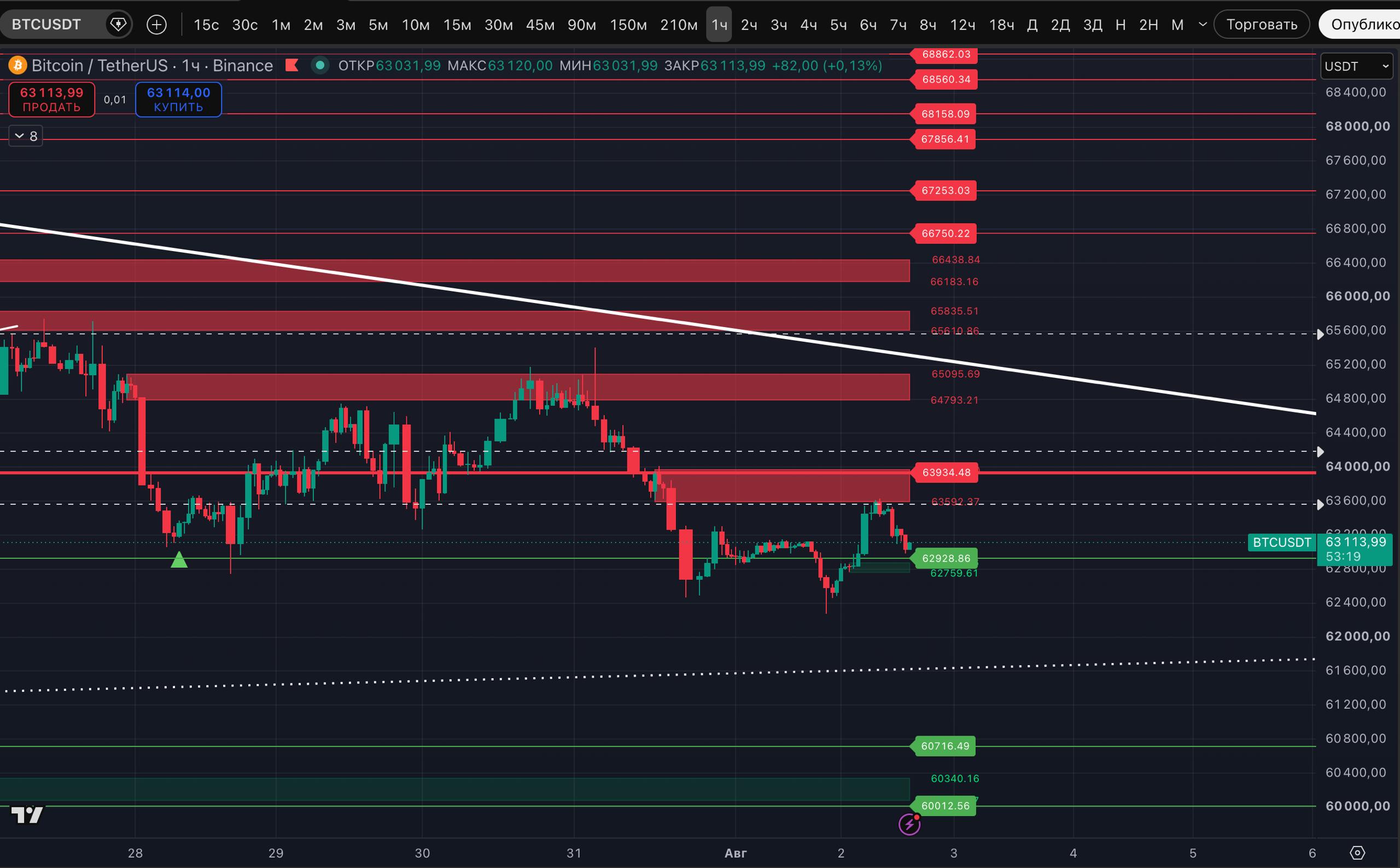Click the 68 000,00 price axis label
This screenshot has height=868, width=1400.
tap(1357, 126)
